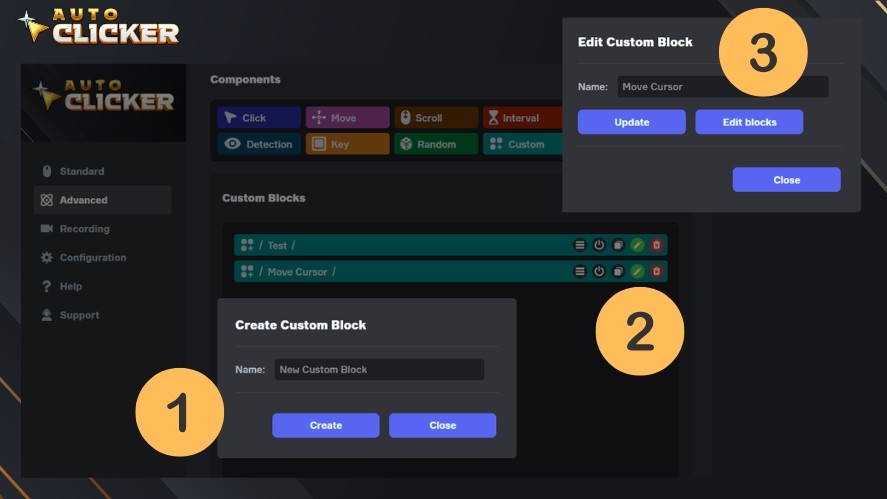Go to Recording in sidebar
Viewport: 887px width, 499px height.
(102, 229)
